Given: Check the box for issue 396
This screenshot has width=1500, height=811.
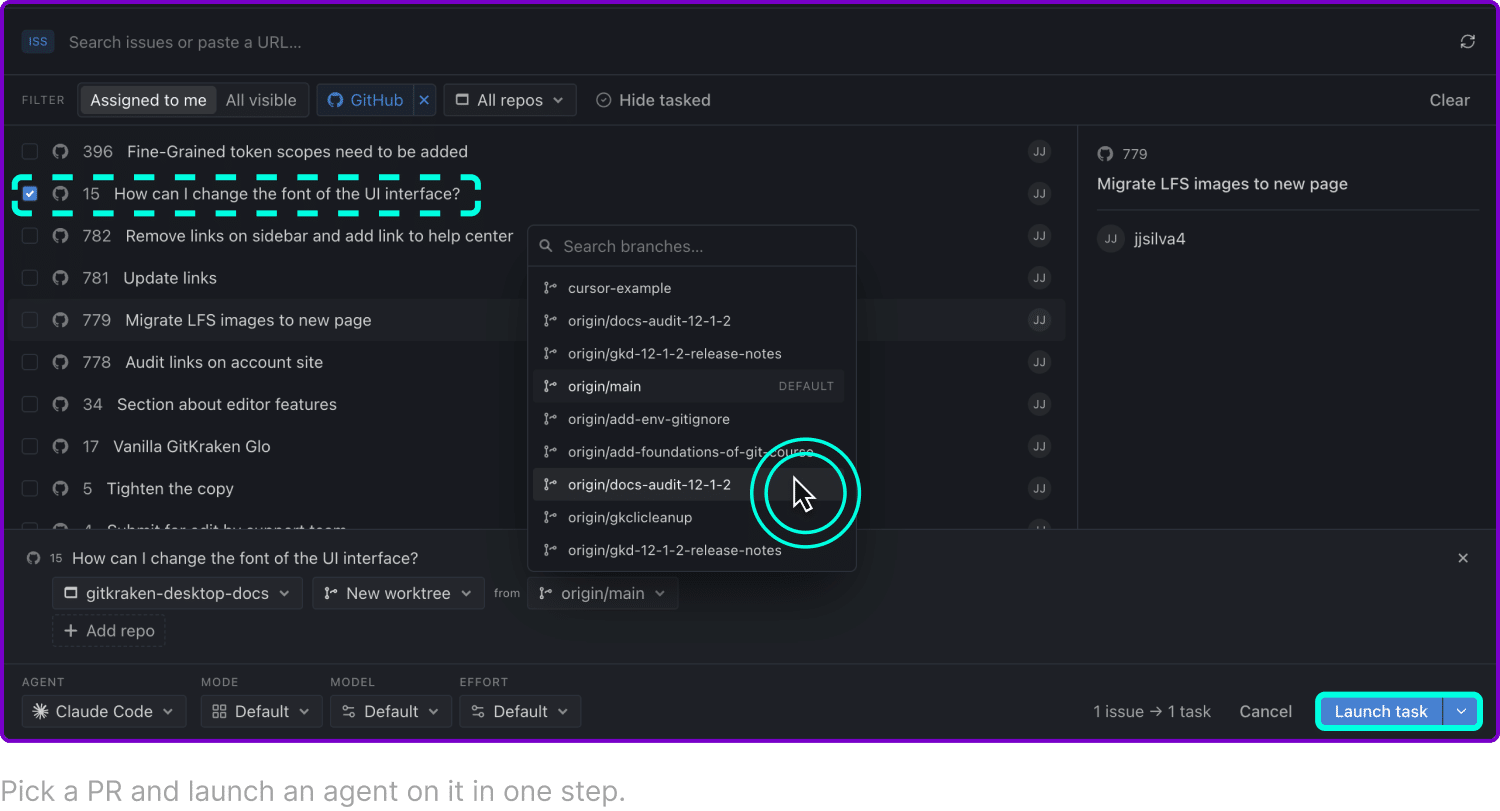Looking at the screenshot, I should pos(30,152).
